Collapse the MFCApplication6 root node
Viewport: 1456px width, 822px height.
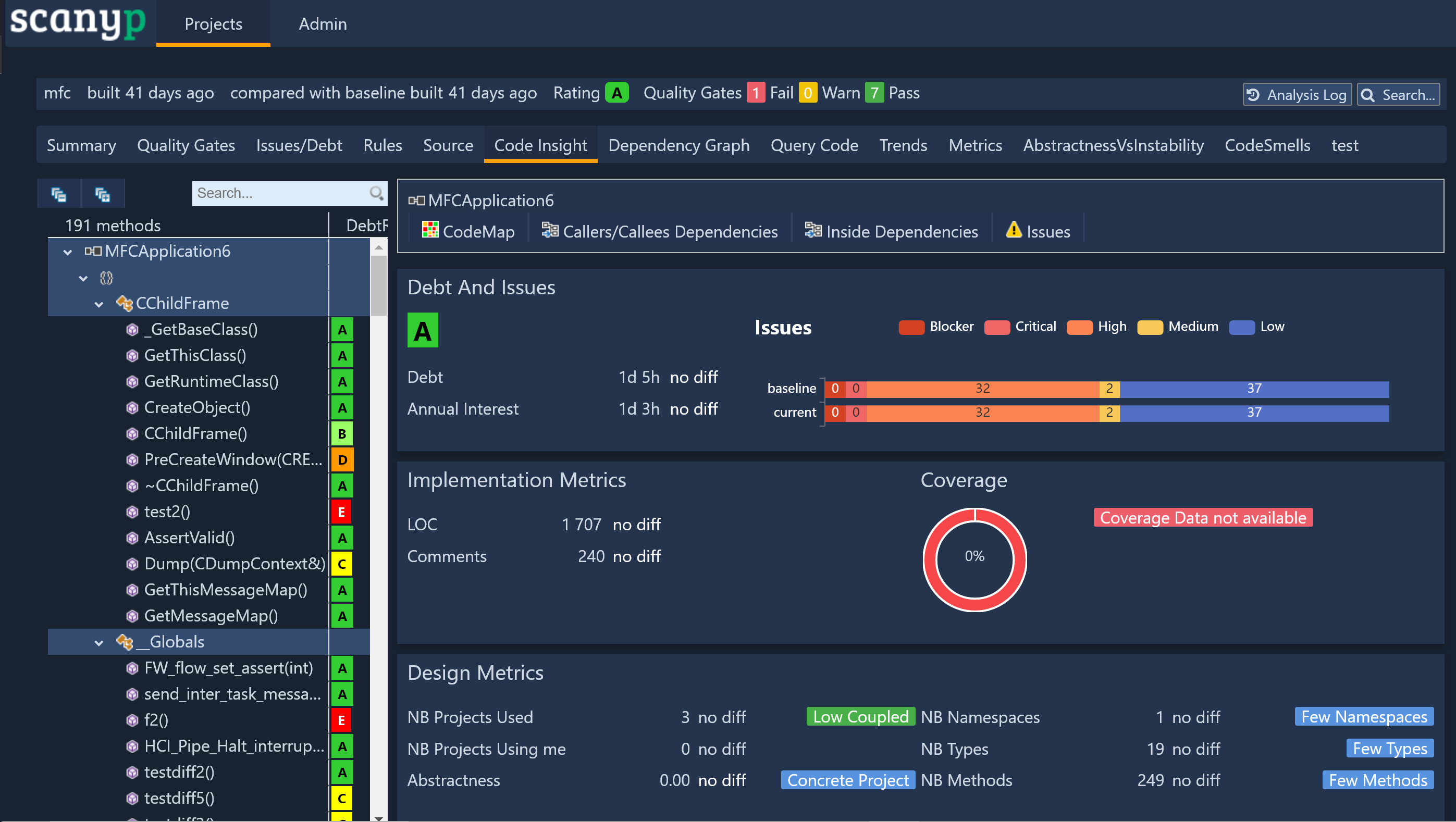[x=67, y=252]
